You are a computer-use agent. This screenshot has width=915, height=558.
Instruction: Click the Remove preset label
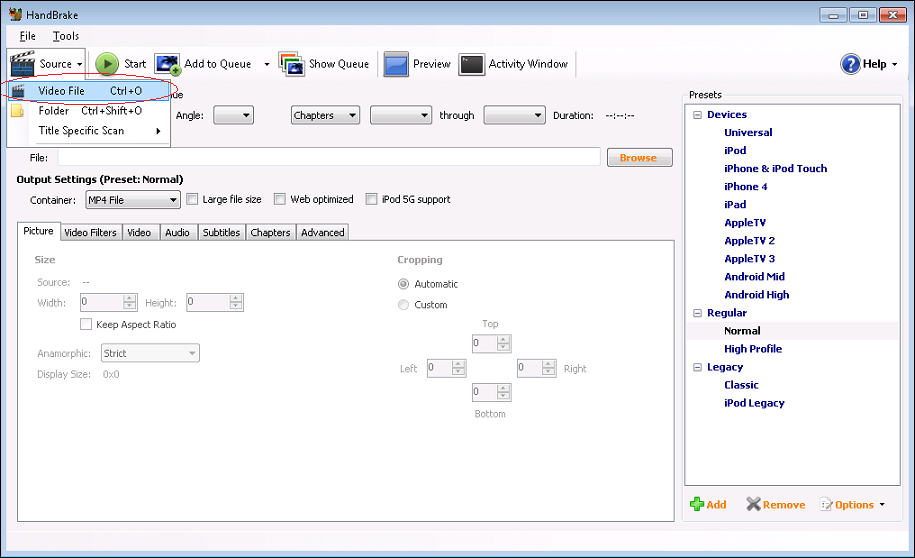(x=784, y=505)
